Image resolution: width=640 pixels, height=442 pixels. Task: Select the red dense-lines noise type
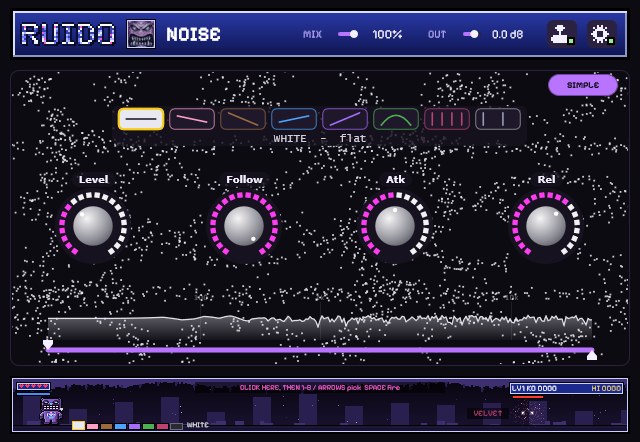pyautogui.click(x=447, y=119)
